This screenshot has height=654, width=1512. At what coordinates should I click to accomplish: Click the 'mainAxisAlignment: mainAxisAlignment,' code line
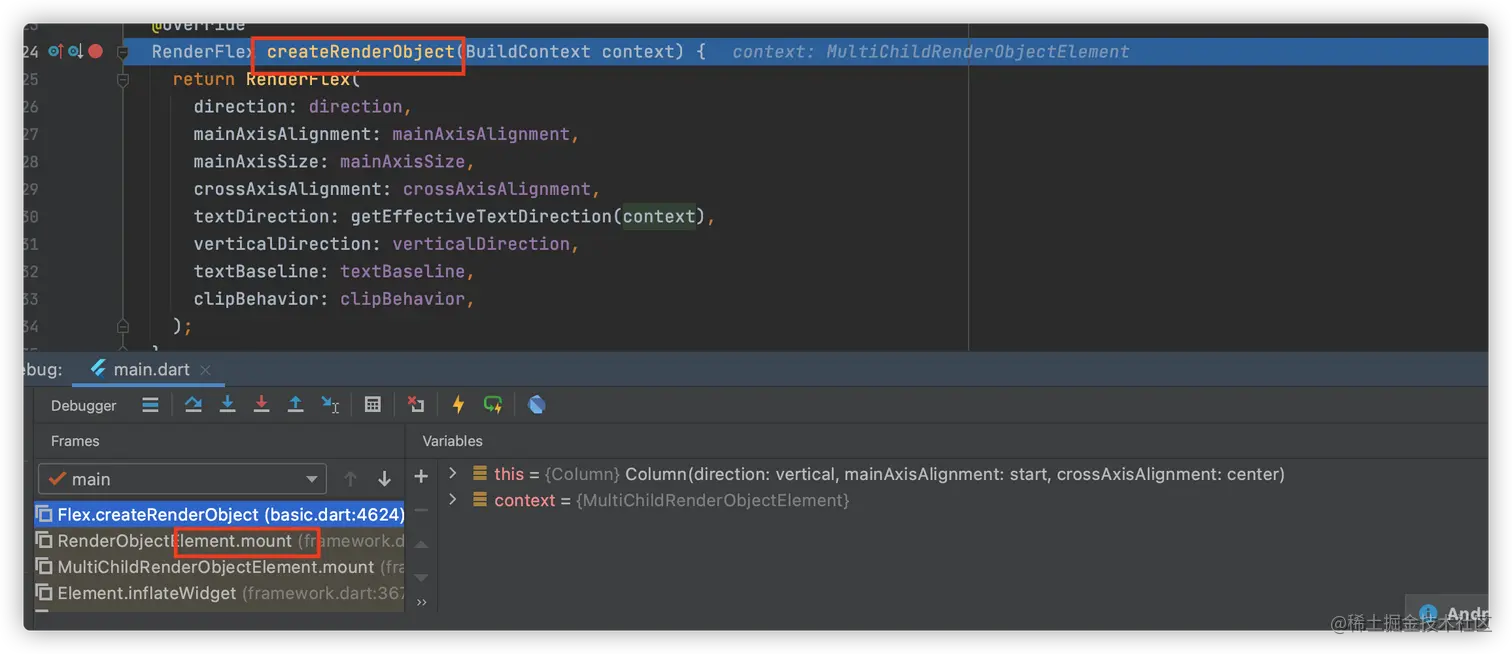tap(387, 134)
